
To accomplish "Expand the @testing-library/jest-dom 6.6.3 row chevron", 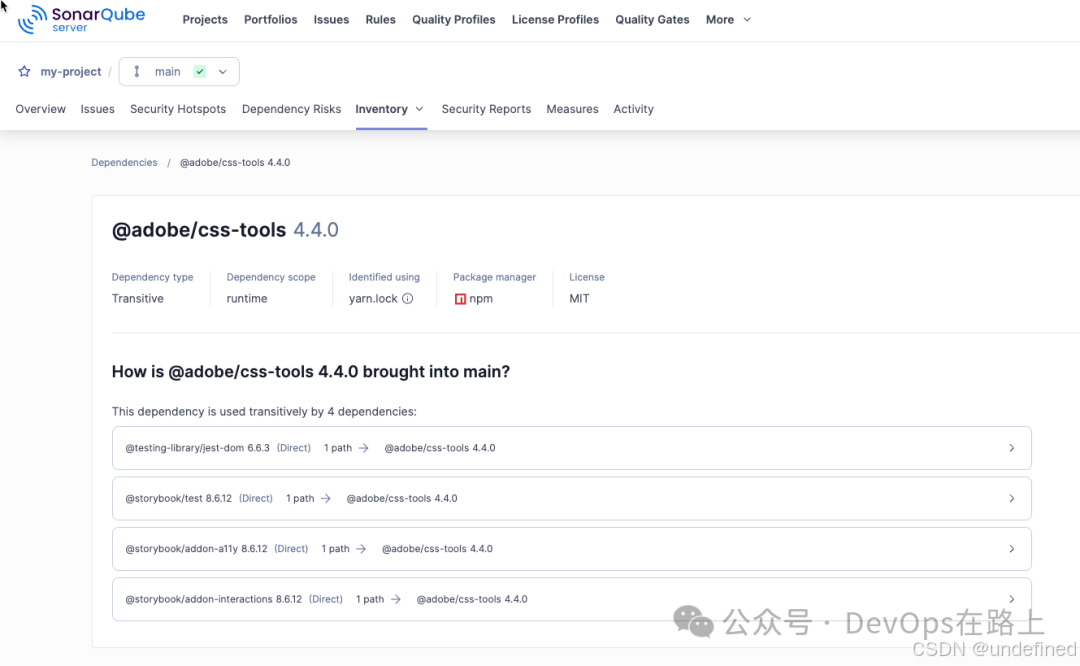I will point(1011,448).
